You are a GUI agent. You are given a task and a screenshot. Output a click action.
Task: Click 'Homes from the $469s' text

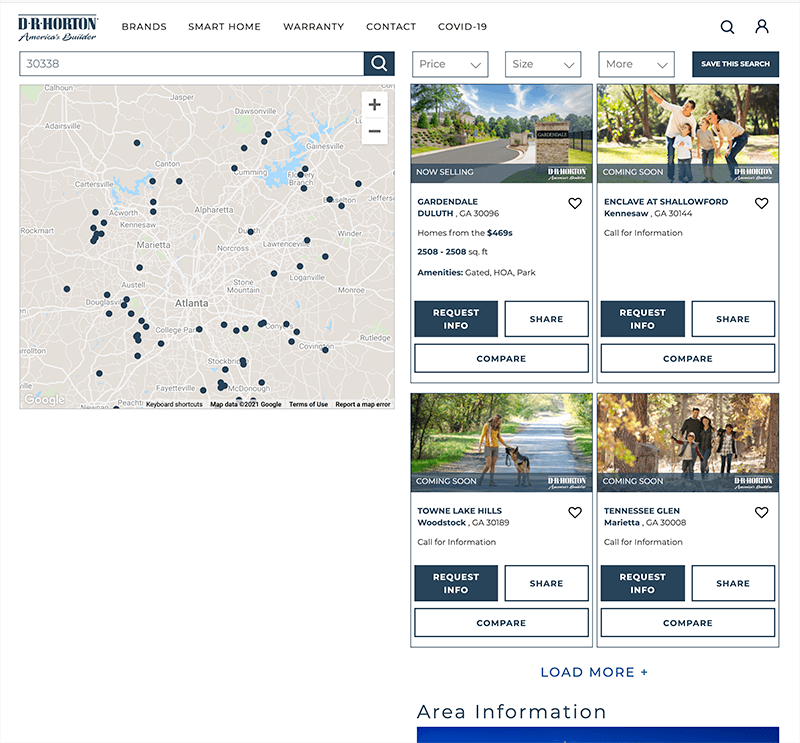(465, 233)
